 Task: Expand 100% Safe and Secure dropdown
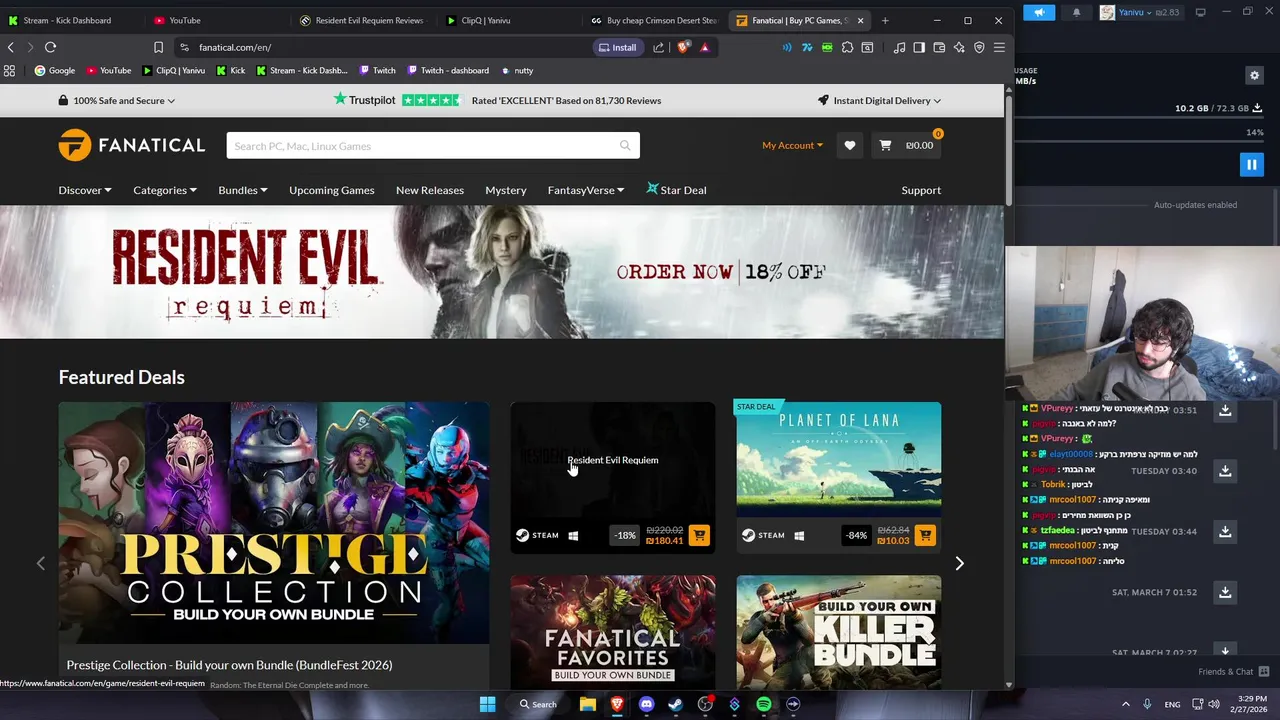[117, 100]
